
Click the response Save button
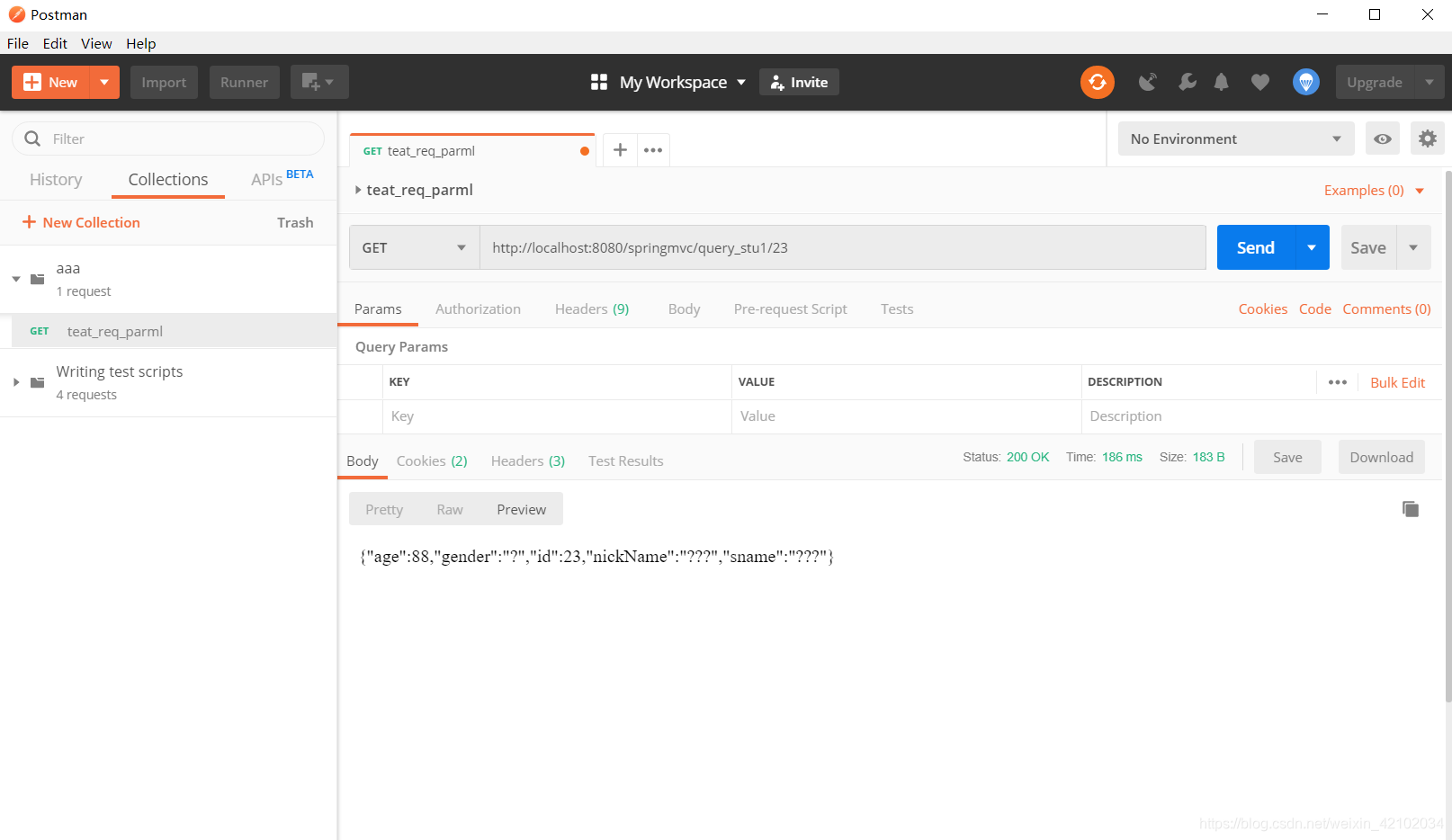pos(1287,457)
